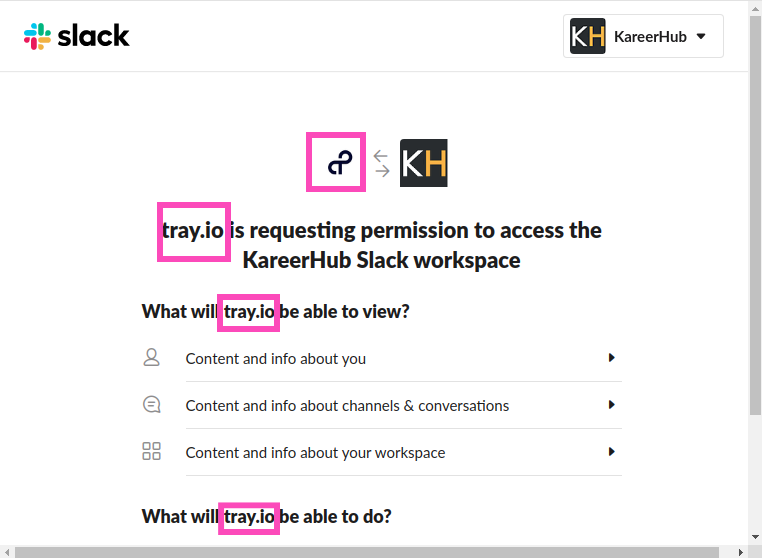Select 'Content and info about your workspace'

pyautogui.click(x=315, y=452)
